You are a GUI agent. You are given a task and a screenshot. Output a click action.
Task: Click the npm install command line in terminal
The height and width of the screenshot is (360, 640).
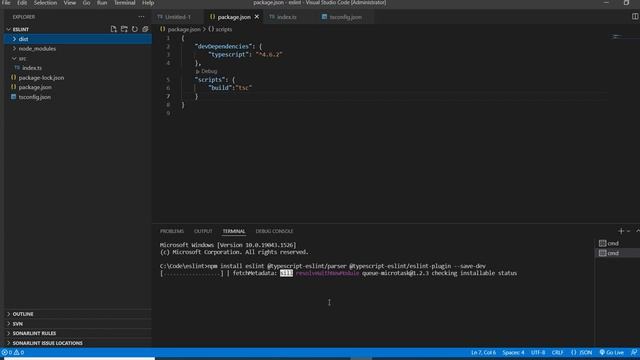(x=322, y=266)
